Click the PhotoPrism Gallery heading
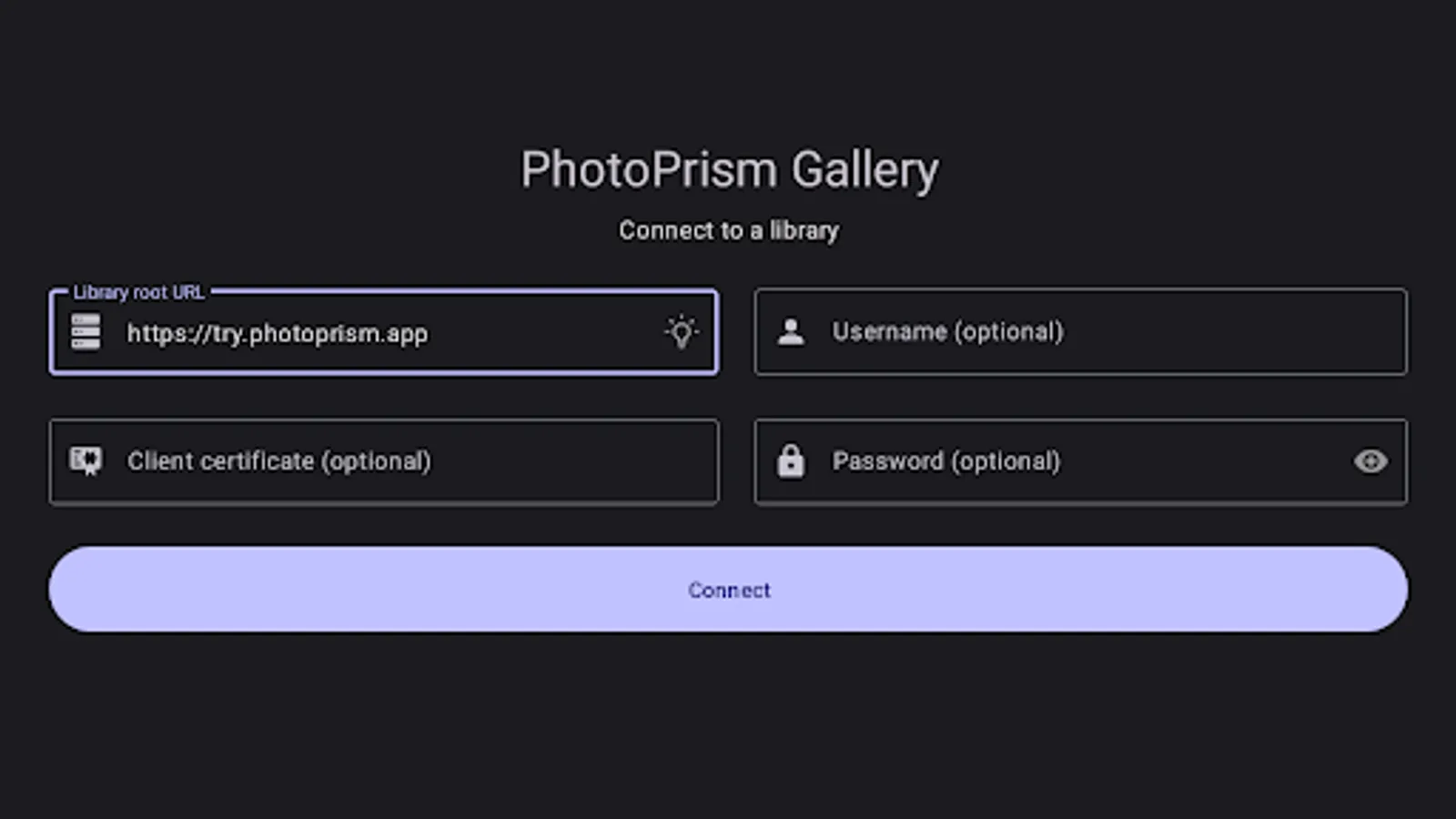The height and width of the screenshot is (819, 1456). (x=729, y=170)
